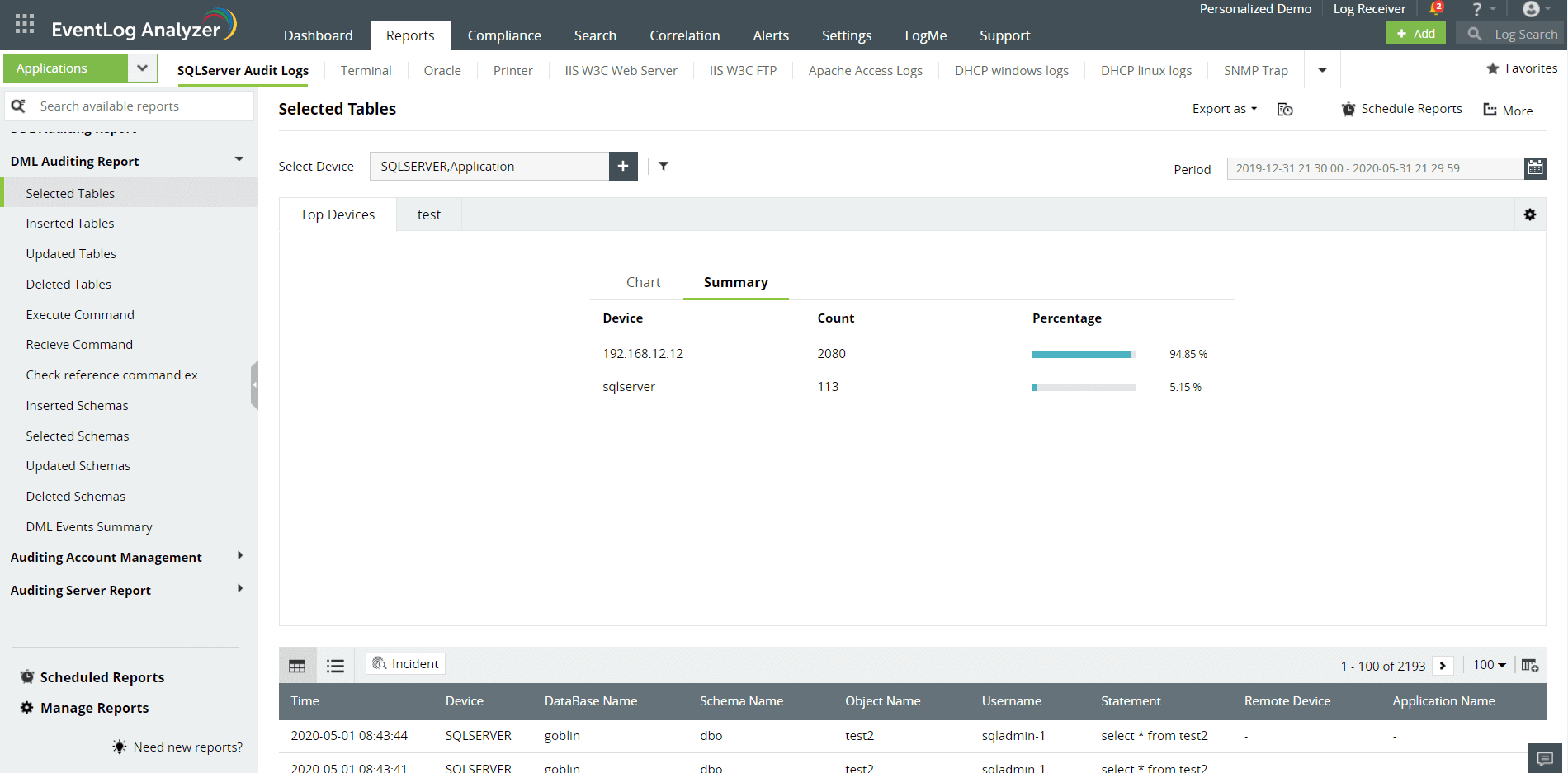Open the device filter funnel icon
Image resolution: width=1568 pixels, height=773 pixels.
tap(664, 167)
